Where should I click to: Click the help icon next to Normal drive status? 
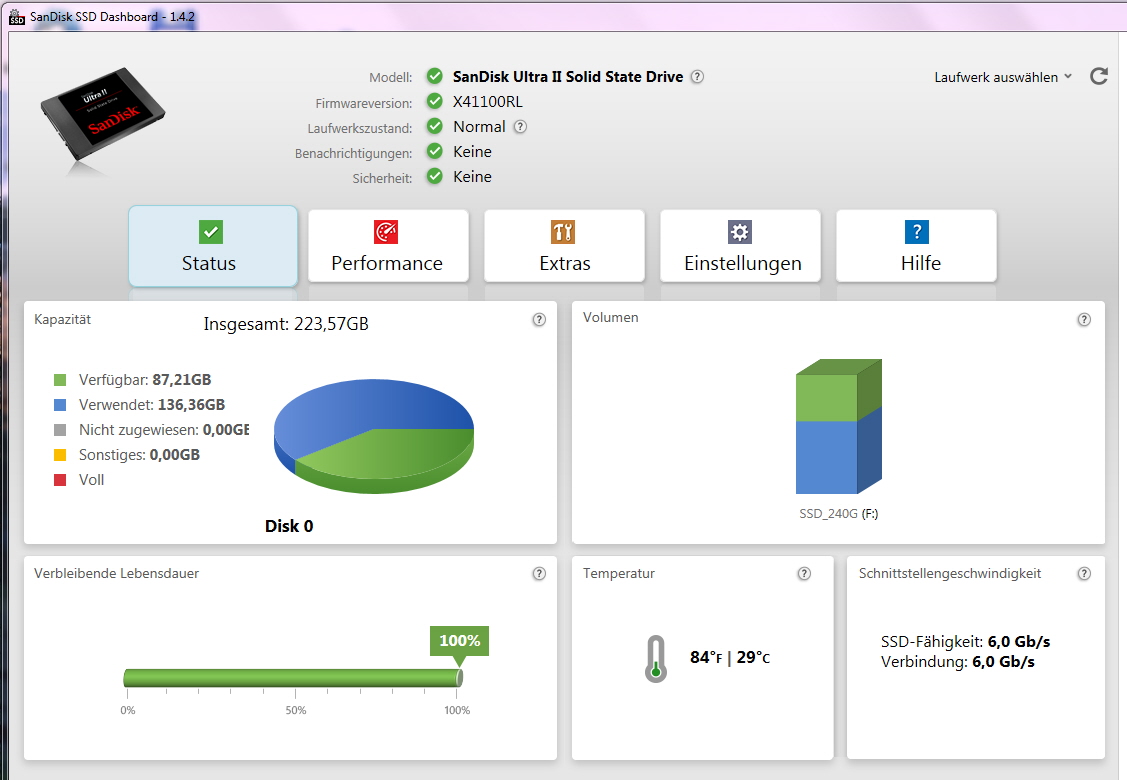(520, 127)
